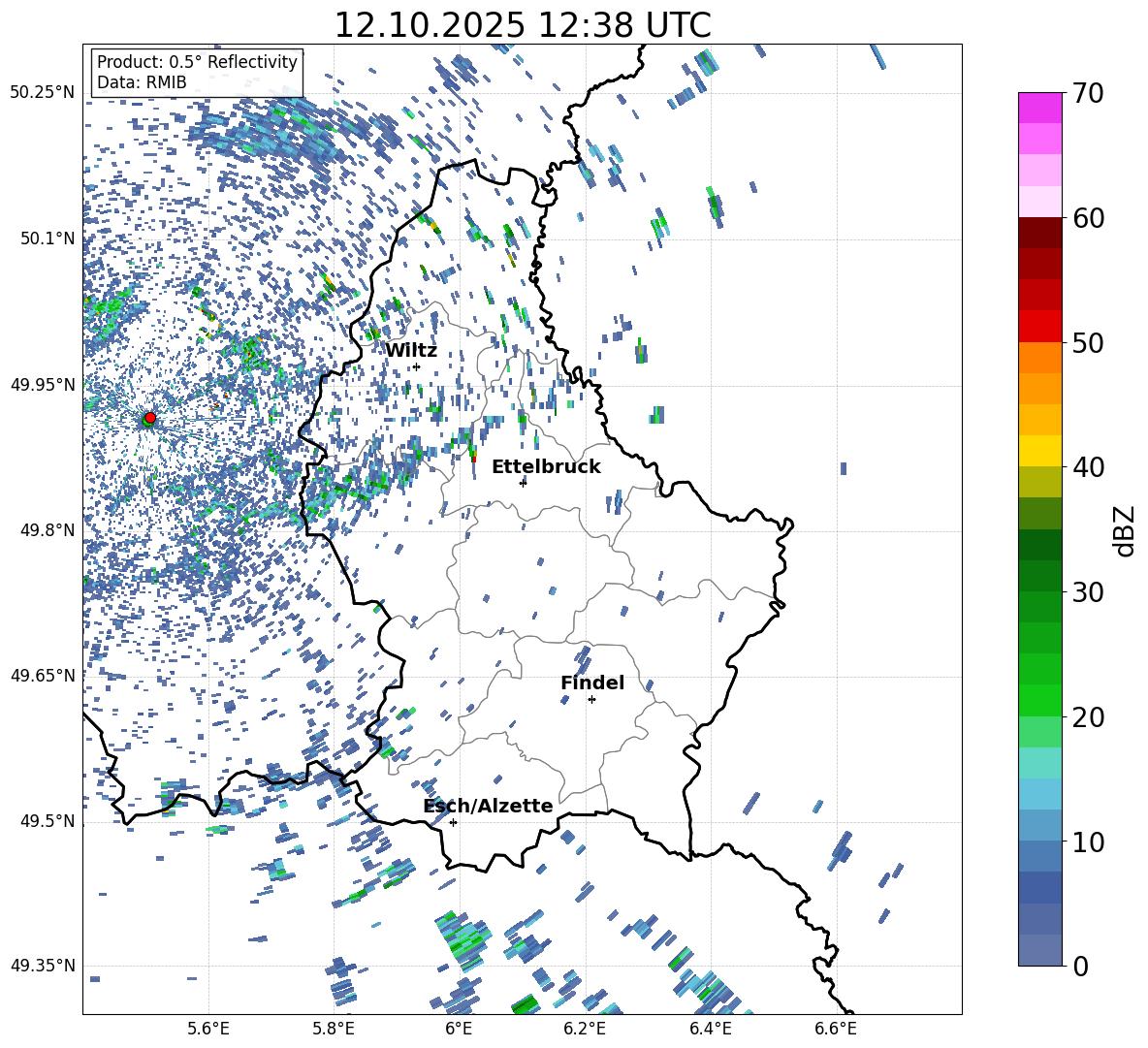The height and width of the screenshot is (1048, 1148).
Task: Click longitude label 6.4°E
Action: (710, 1029)
